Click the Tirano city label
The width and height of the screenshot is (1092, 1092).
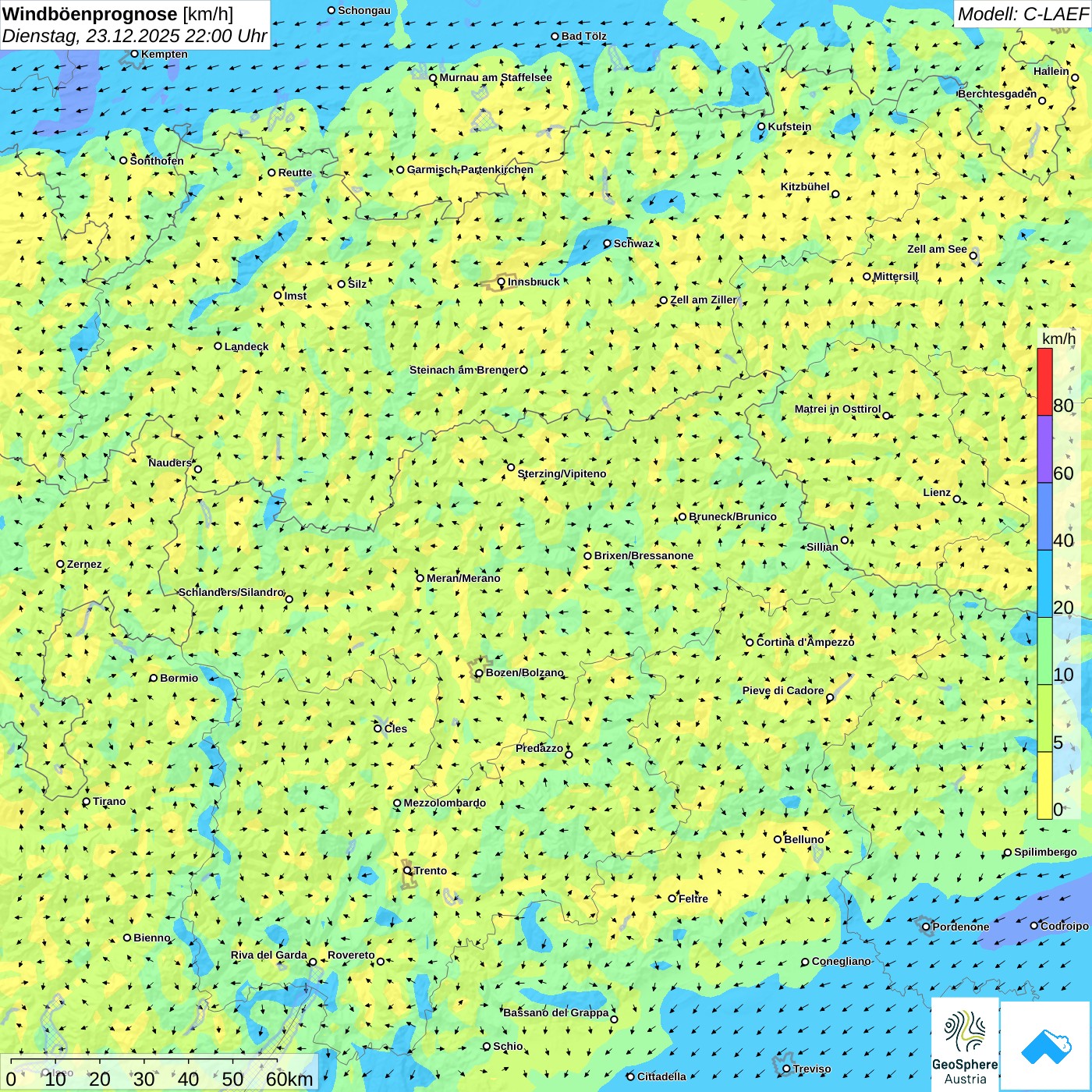coord(109,801)
